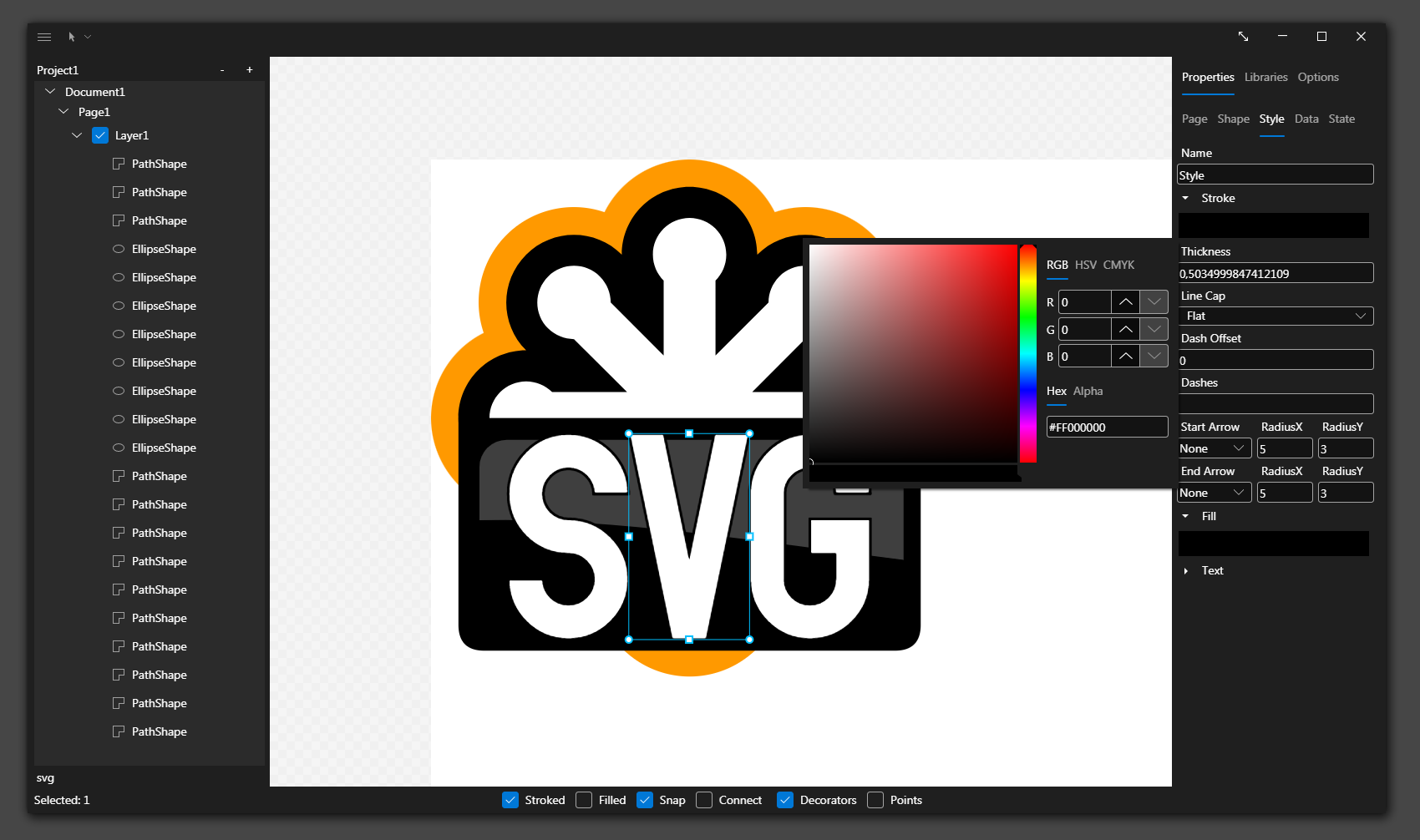Select the Alpha tab in color picker
This screenshot has height=840, width=1420.
[x=1088, y=391]
